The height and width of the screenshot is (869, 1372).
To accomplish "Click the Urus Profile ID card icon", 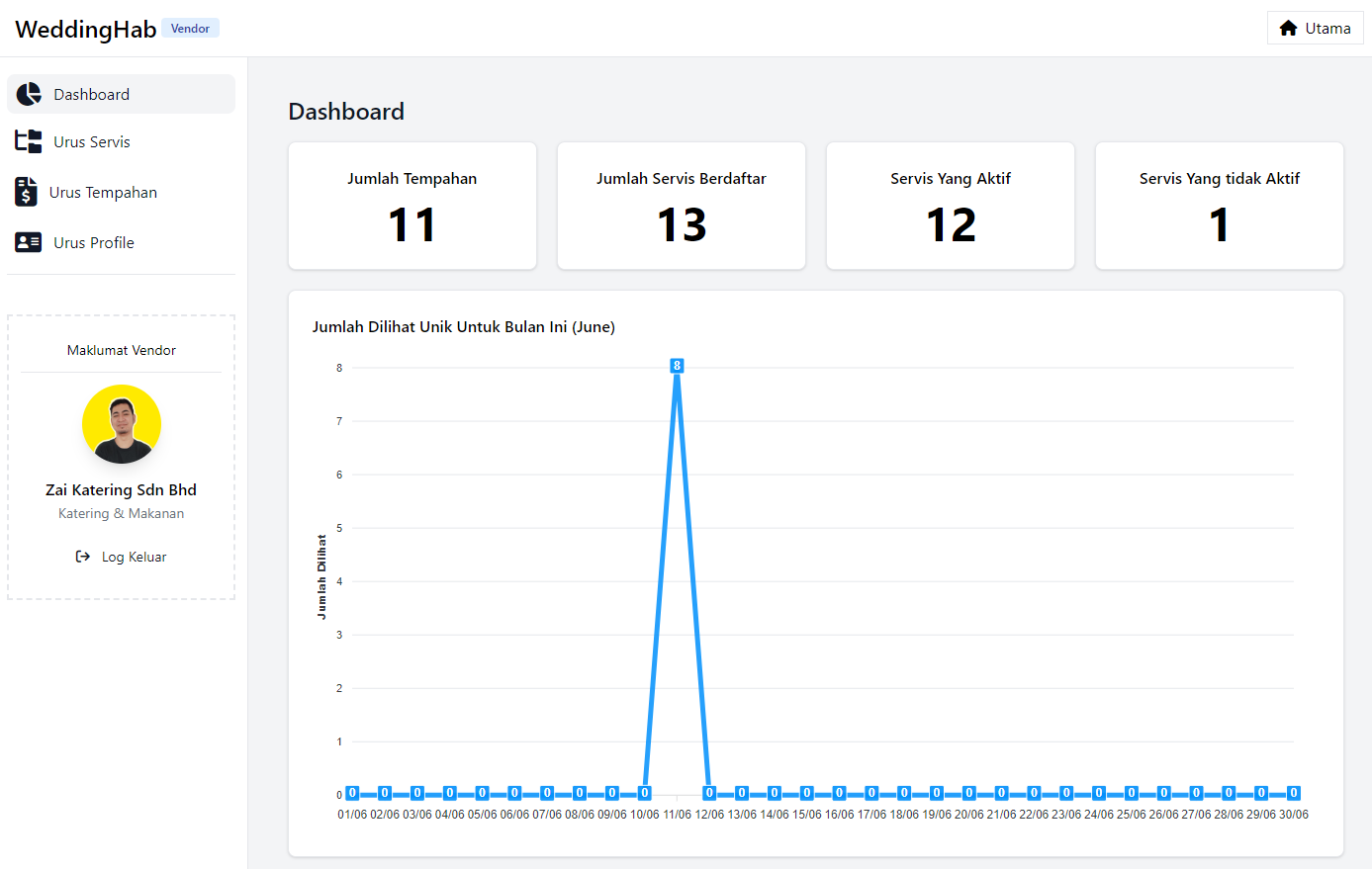I will [29, 242].
